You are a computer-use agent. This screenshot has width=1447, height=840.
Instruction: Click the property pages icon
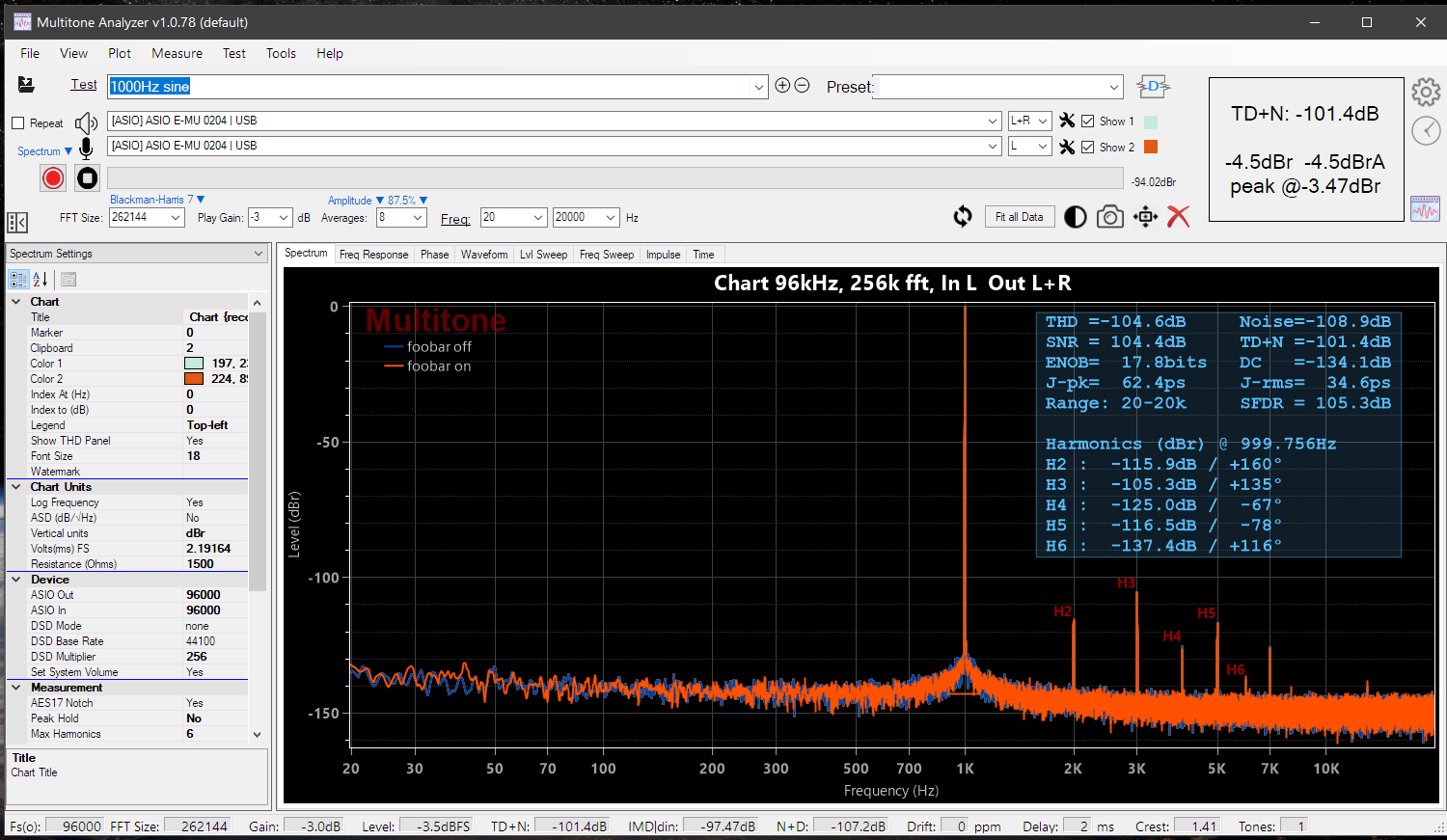tap(68, 280)
